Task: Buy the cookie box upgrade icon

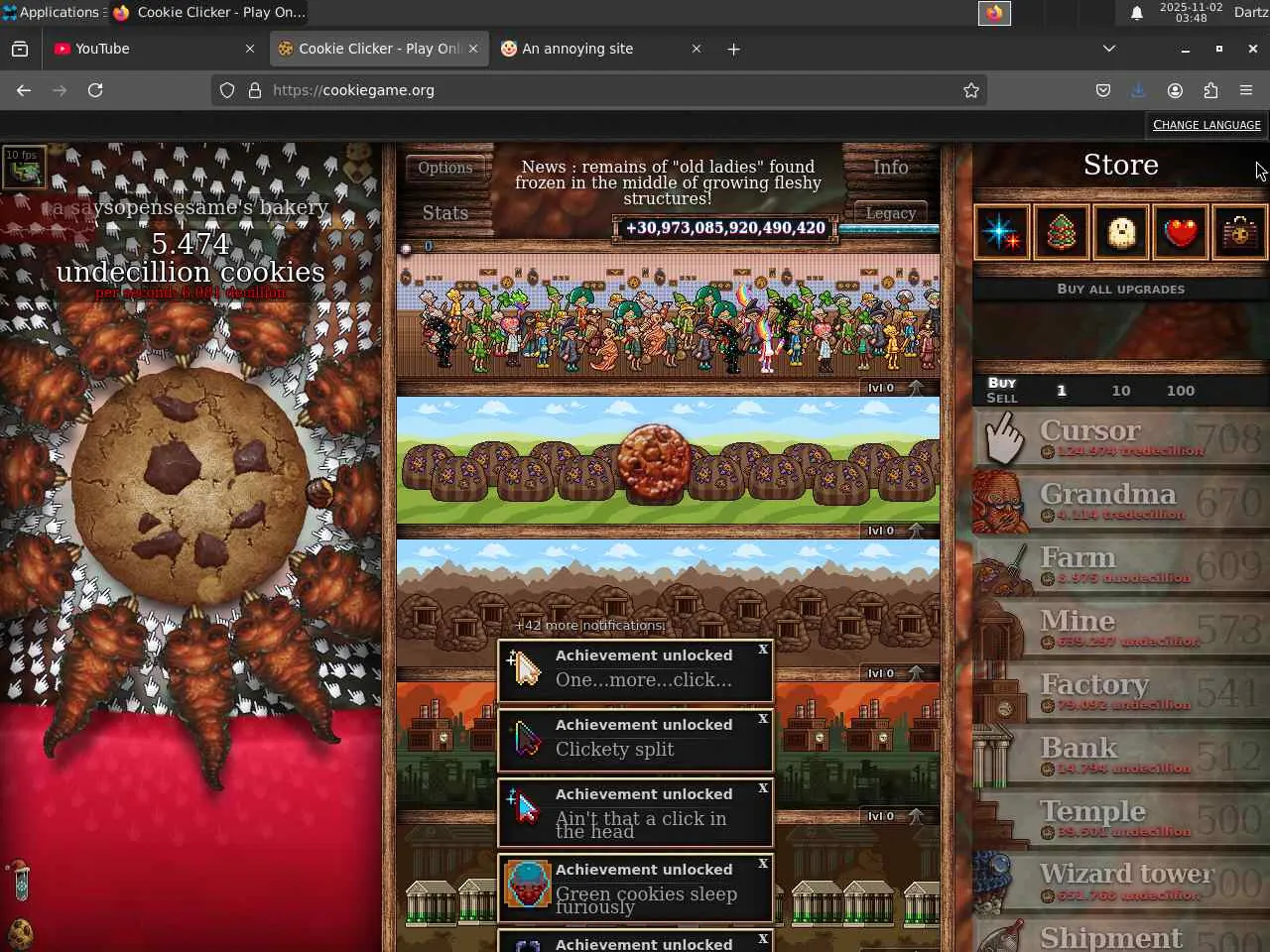Action: [1240, 233]
